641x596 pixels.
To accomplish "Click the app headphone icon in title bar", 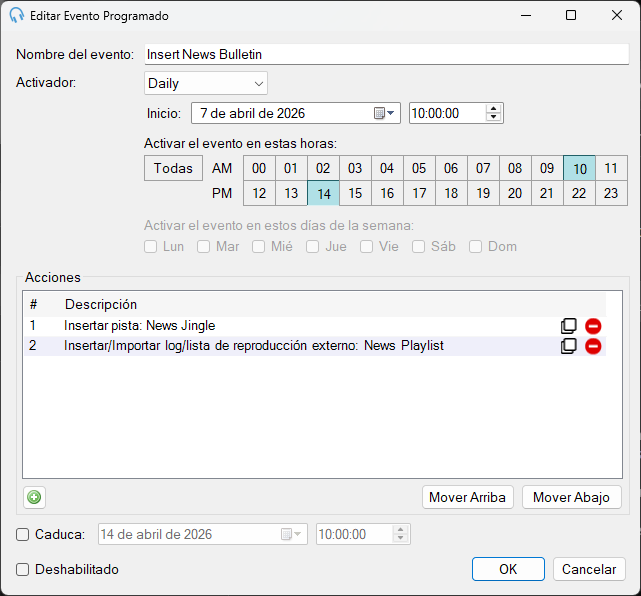I will [x=17, y=15].
